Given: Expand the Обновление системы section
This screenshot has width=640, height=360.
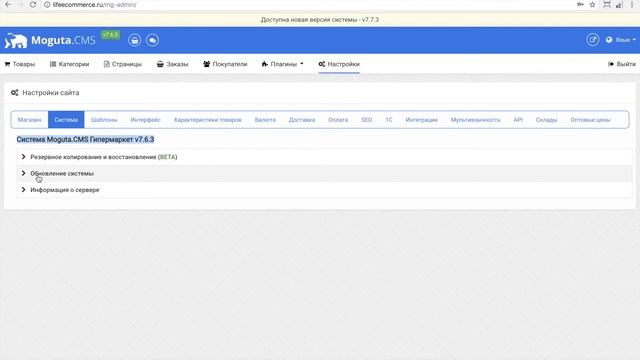Looking at the screenshot, I should pyautogui.click(x=324, y=173).
